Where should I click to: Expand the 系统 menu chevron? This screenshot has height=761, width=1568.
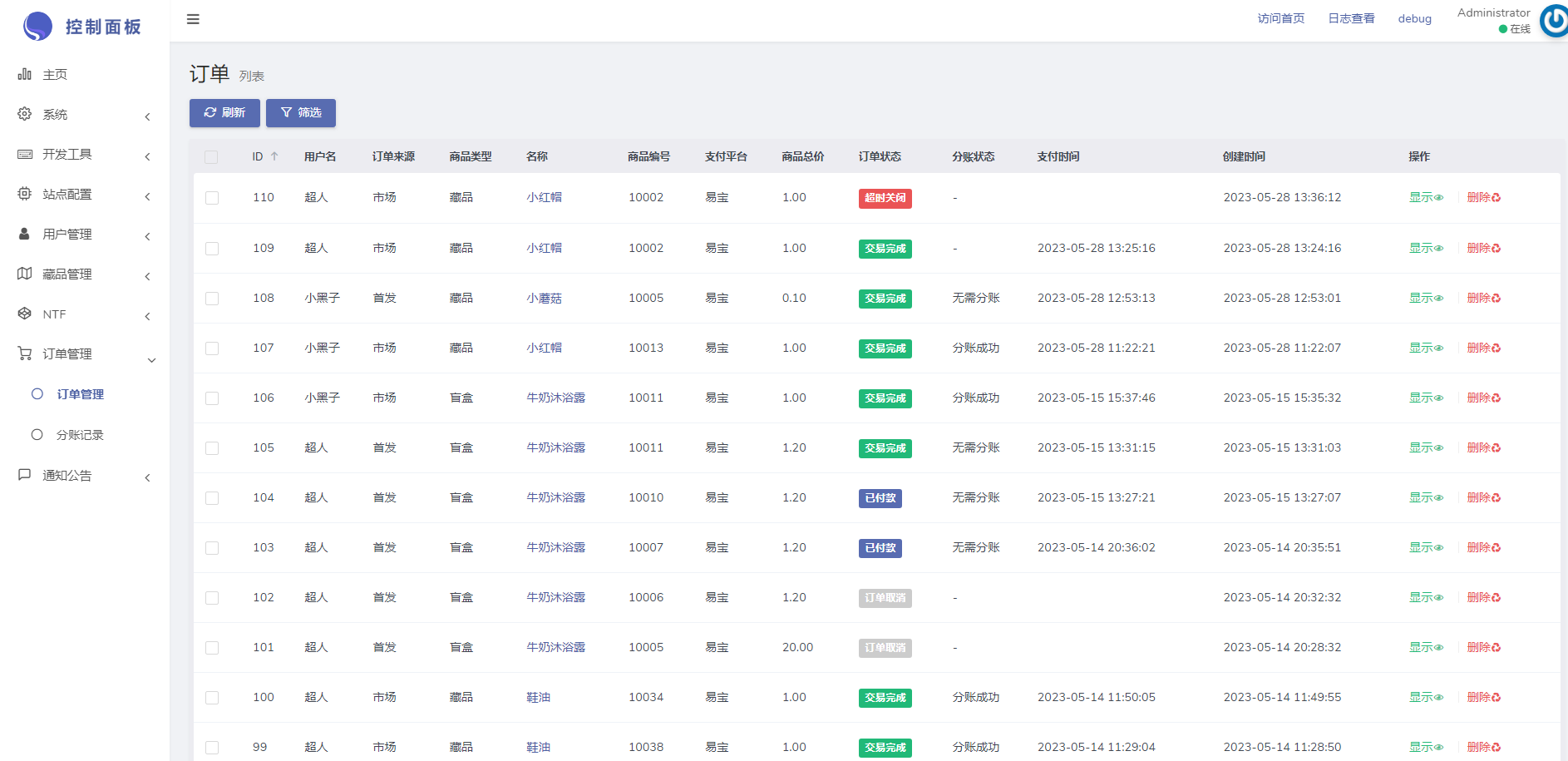[148, 116]
